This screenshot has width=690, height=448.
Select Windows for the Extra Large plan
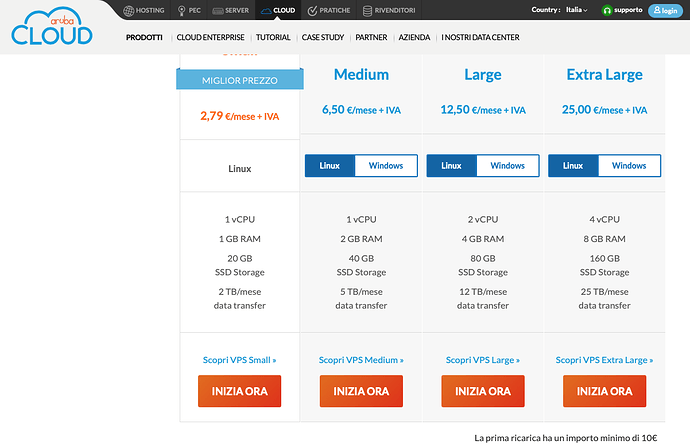pyautogui.click(x=629, y=165)
